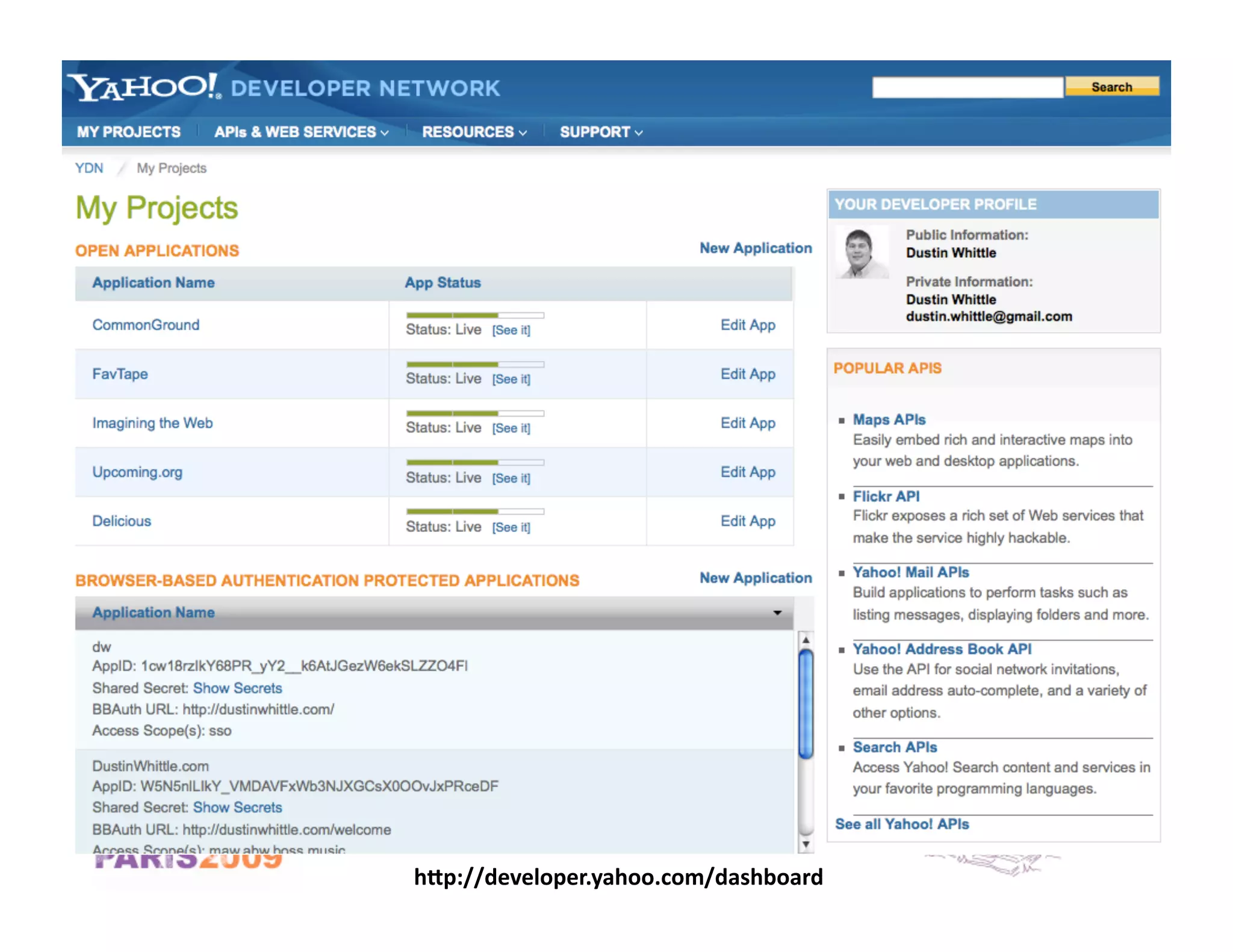Open the Yahoo! Address Book API link
1233x952 pixels.
click(x=942, y=649)
